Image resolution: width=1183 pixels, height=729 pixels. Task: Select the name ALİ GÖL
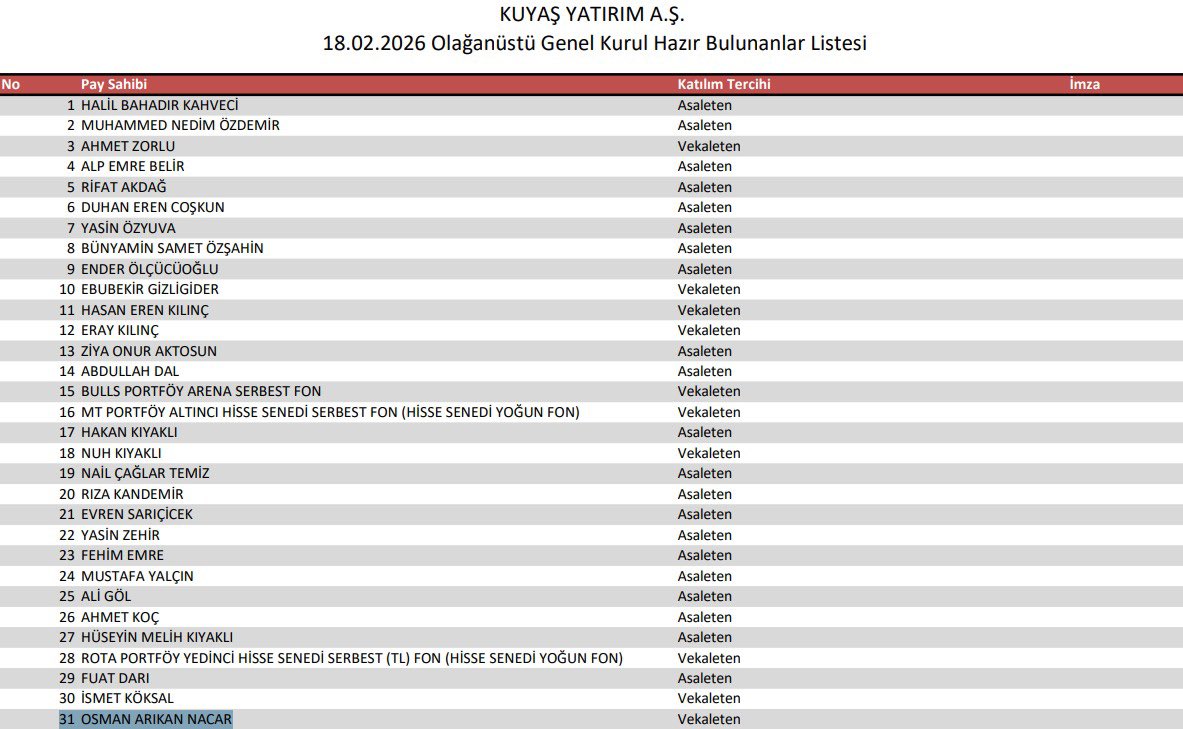(106, 596)
